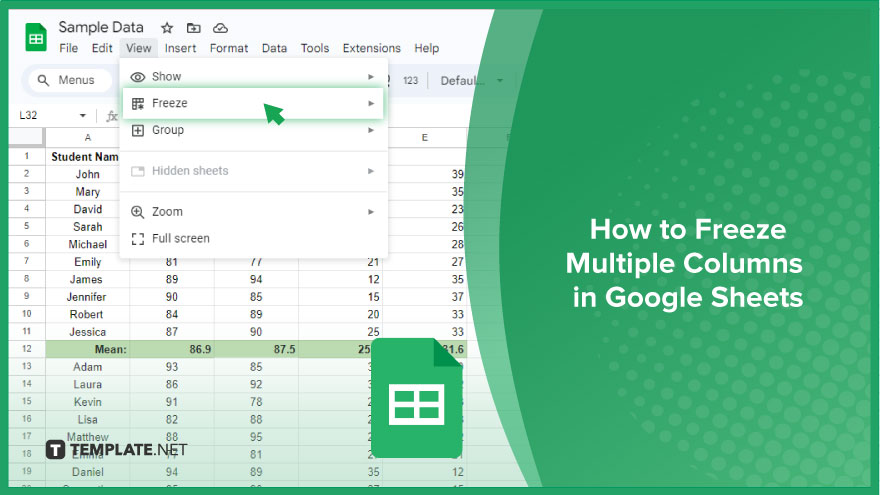
Task: Select the cell containing Sarah
Action: pyautogui.click(x=88, y=227)
